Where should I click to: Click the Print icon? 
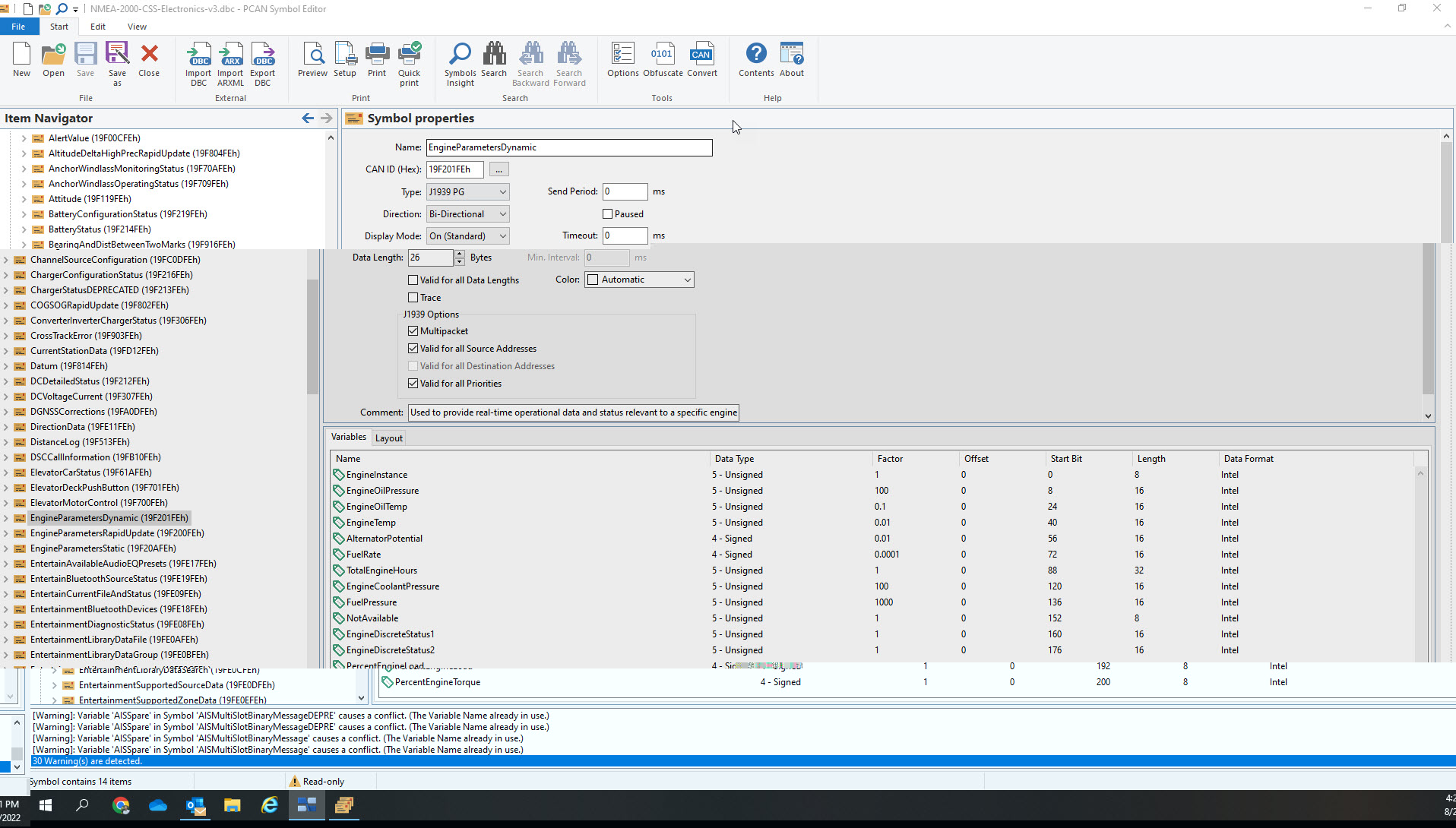377,59
